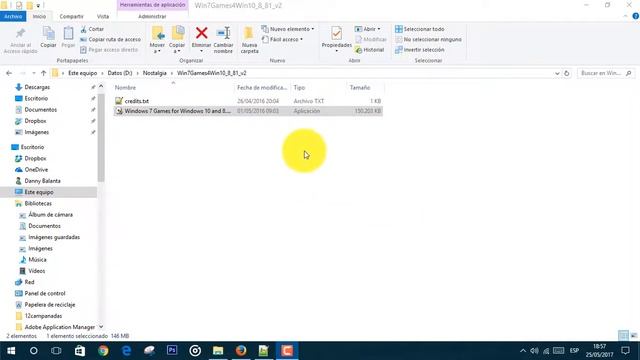Open Papelera de reciclaje

coord(49,304)
